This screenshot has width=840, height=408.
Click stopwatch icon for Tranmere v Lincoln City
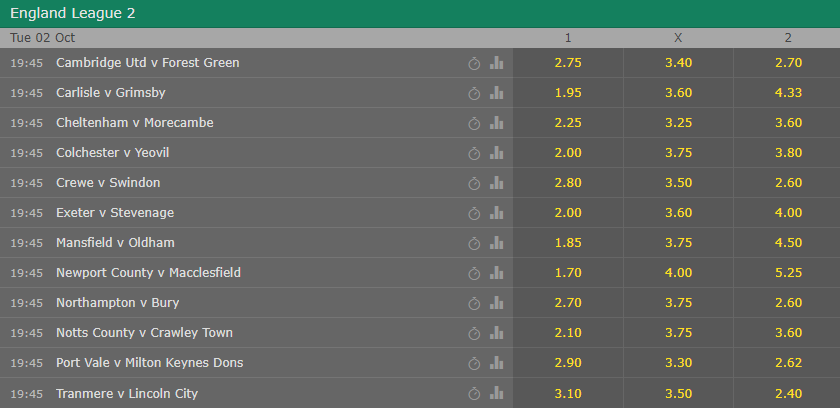pyautogui.click(x=474, y=394)
